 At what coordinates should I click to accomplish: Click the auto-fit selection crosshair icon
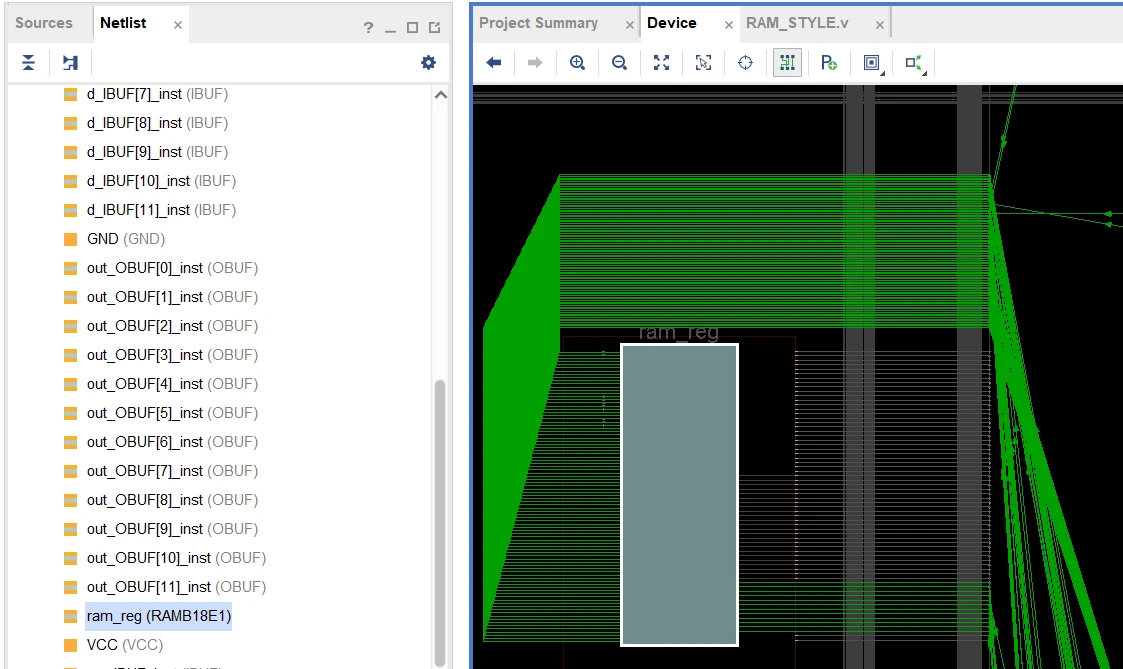point(746,62)
